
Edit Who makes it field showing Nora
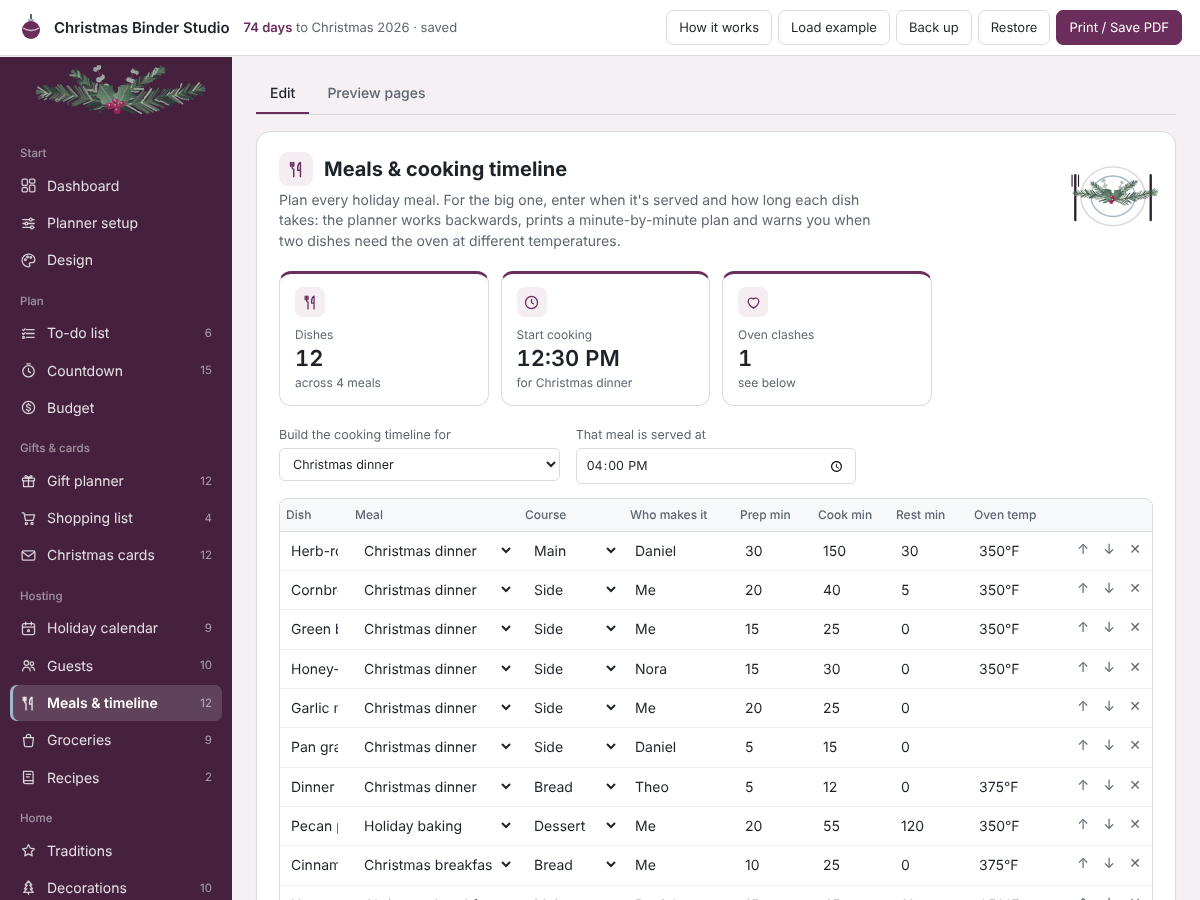pos(681,669)
